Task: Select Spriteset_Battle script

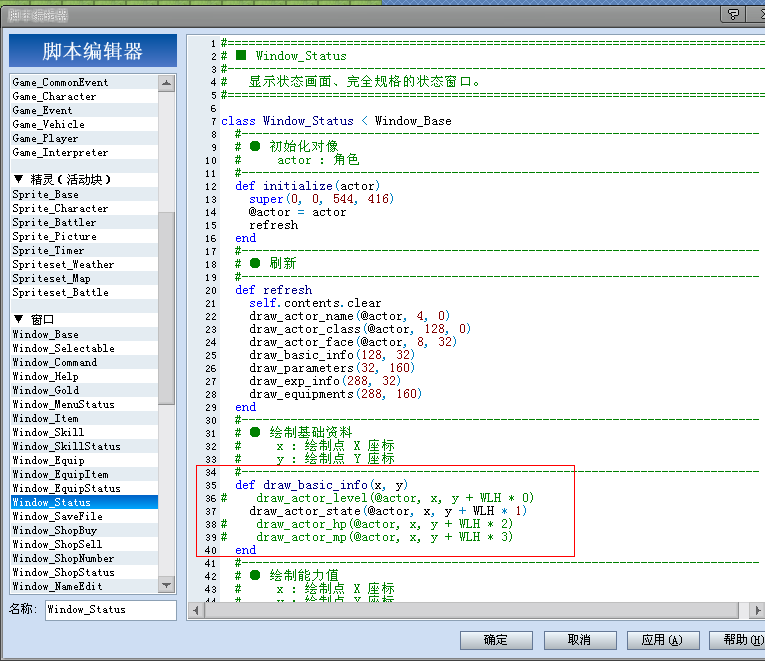Action: point(84,292)
